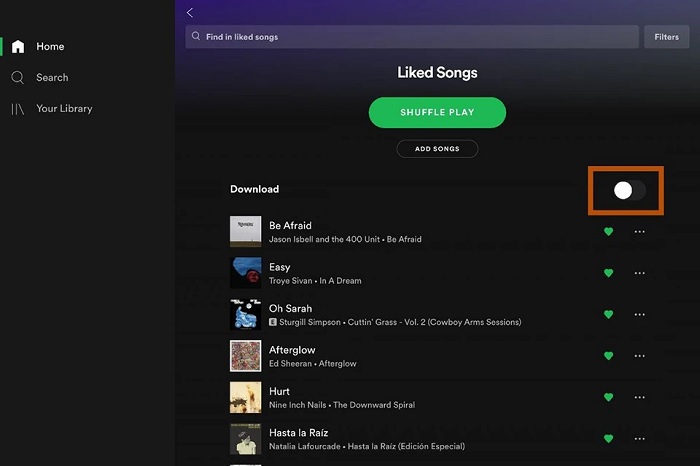Open more options for Be Afraid

pos(639,232)
